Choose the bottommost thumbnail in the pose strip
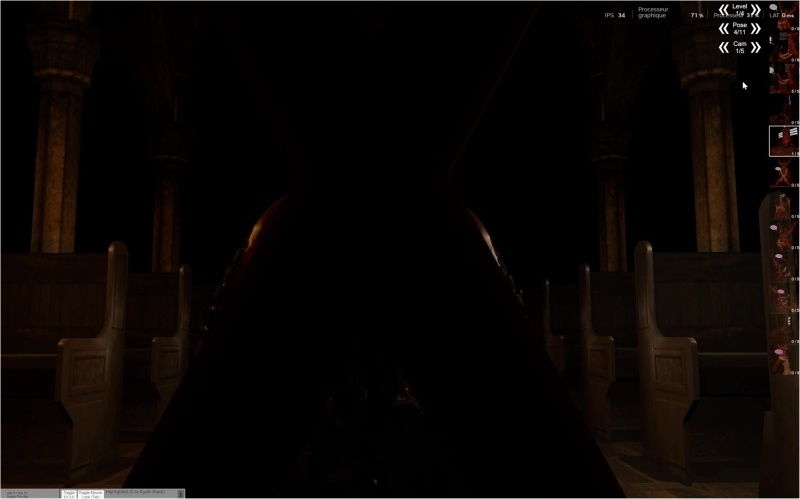The image size is (800, 499). 783,358
